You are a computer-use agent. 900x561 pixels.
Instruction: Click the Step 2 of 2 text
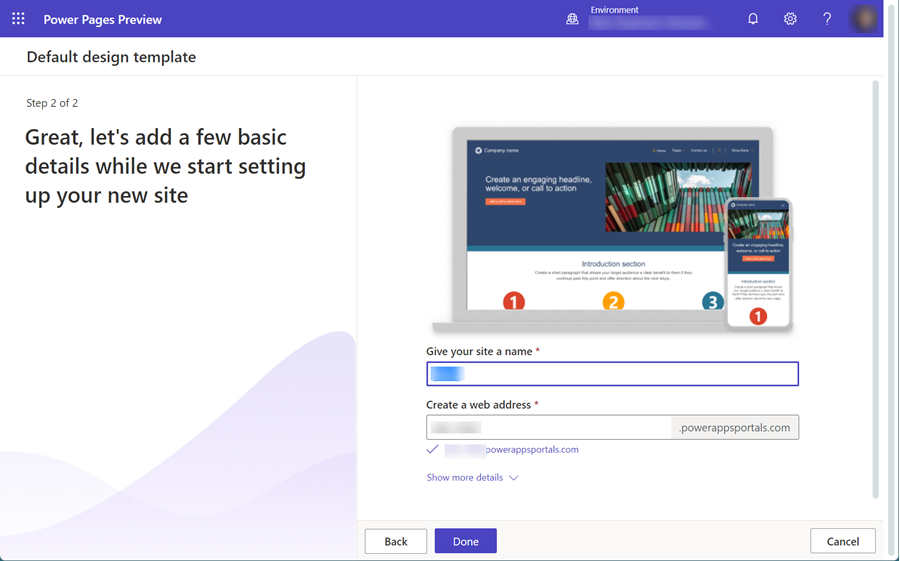point(52,103)
